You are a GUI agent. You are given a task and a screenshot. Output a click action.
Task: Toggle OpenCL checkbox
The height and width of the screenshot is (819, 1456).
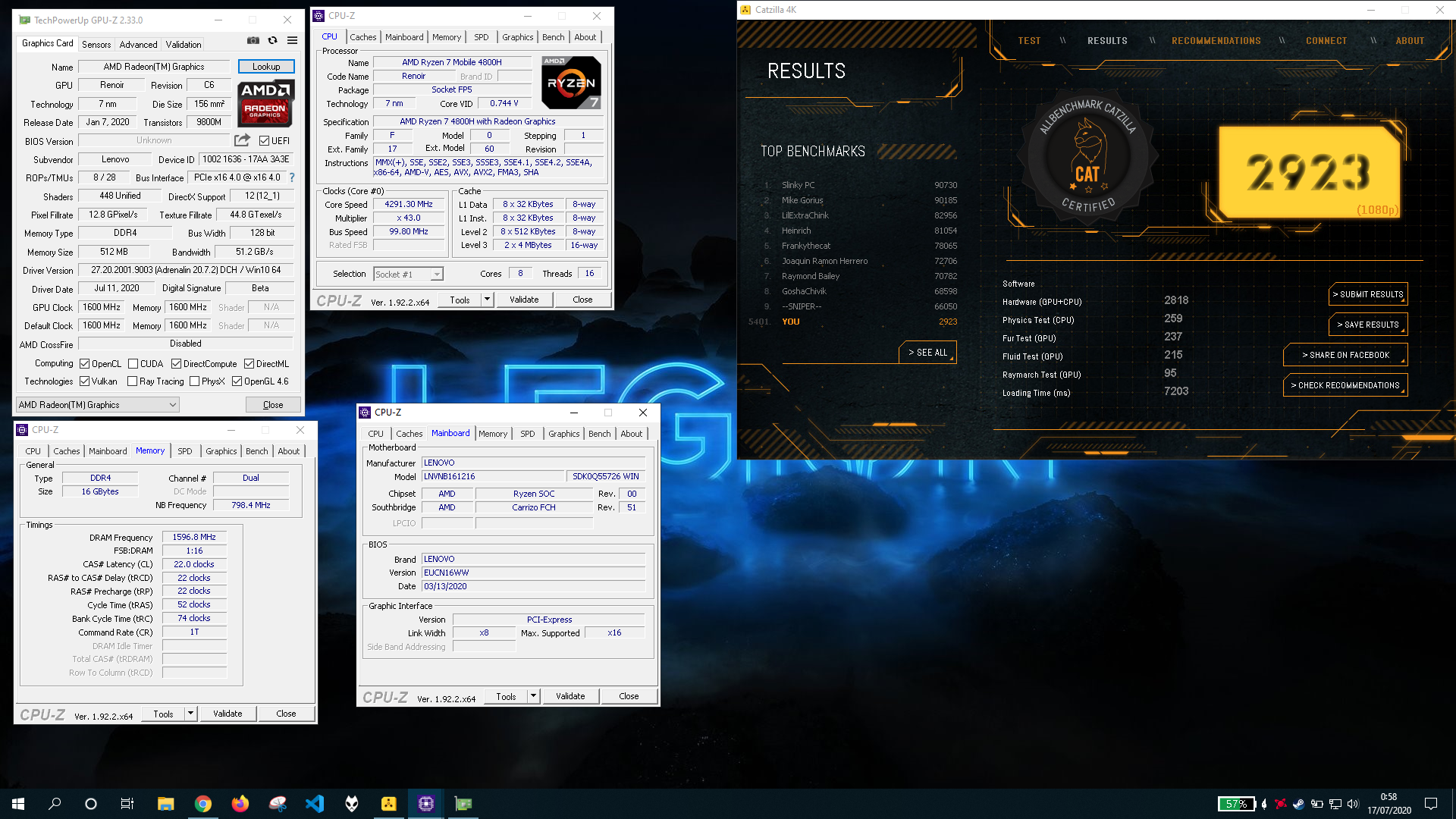coord(85,364)
